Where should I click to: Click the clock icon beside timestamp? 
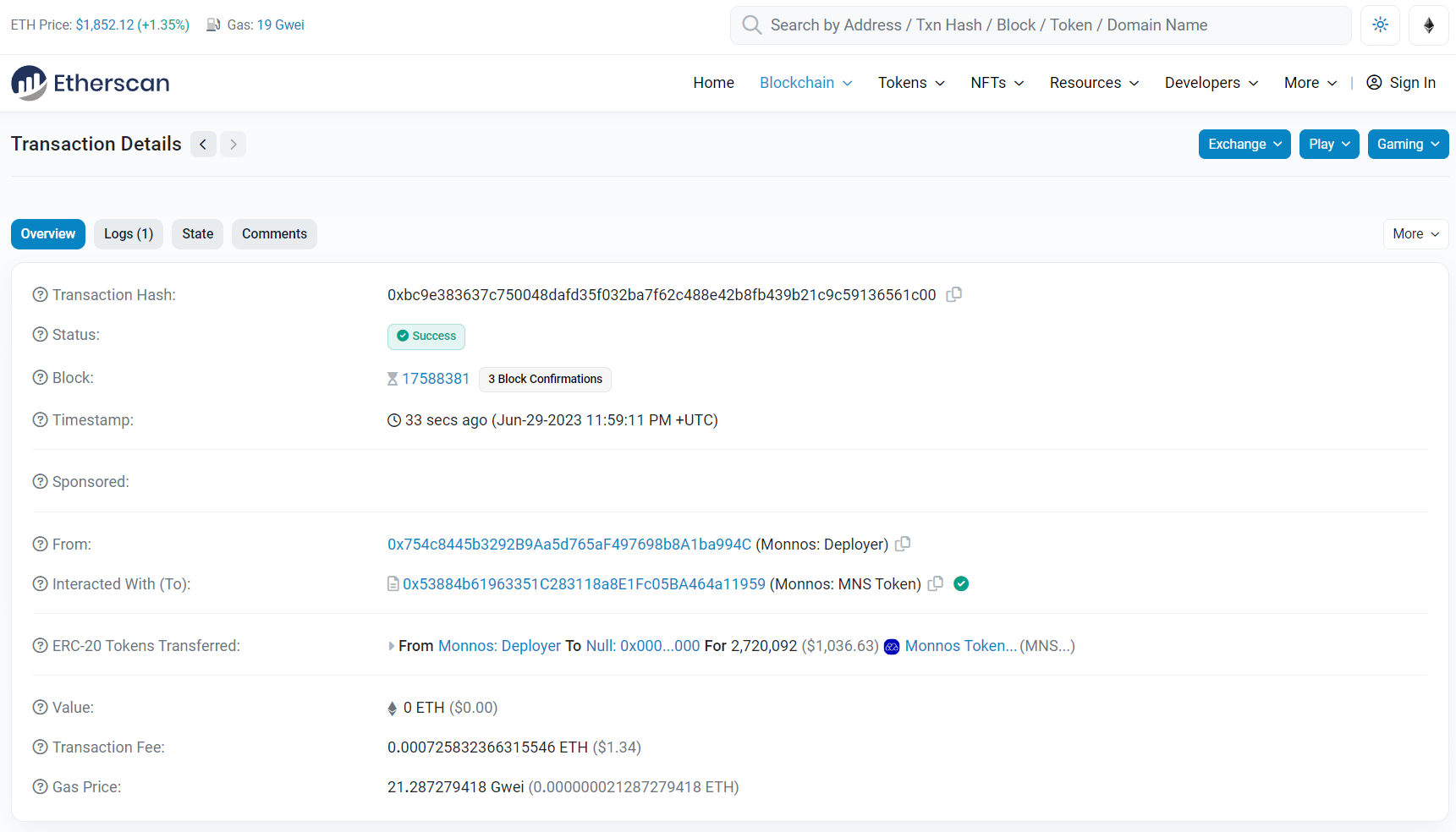pos(394,420)
